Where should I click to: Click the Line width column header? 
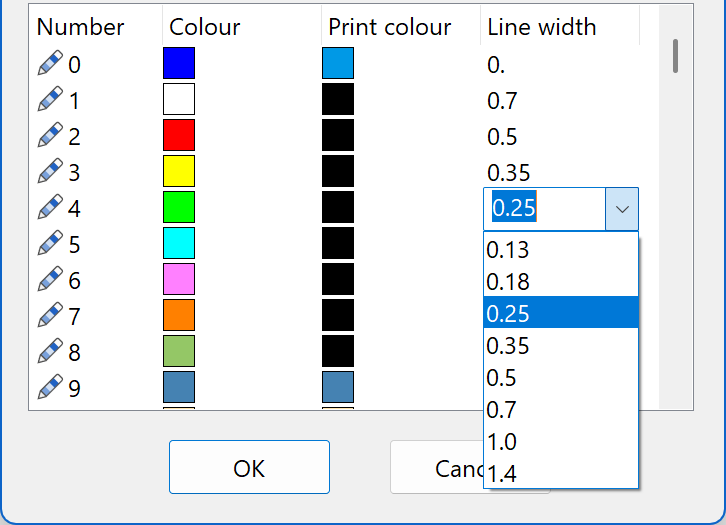(560, 26)
